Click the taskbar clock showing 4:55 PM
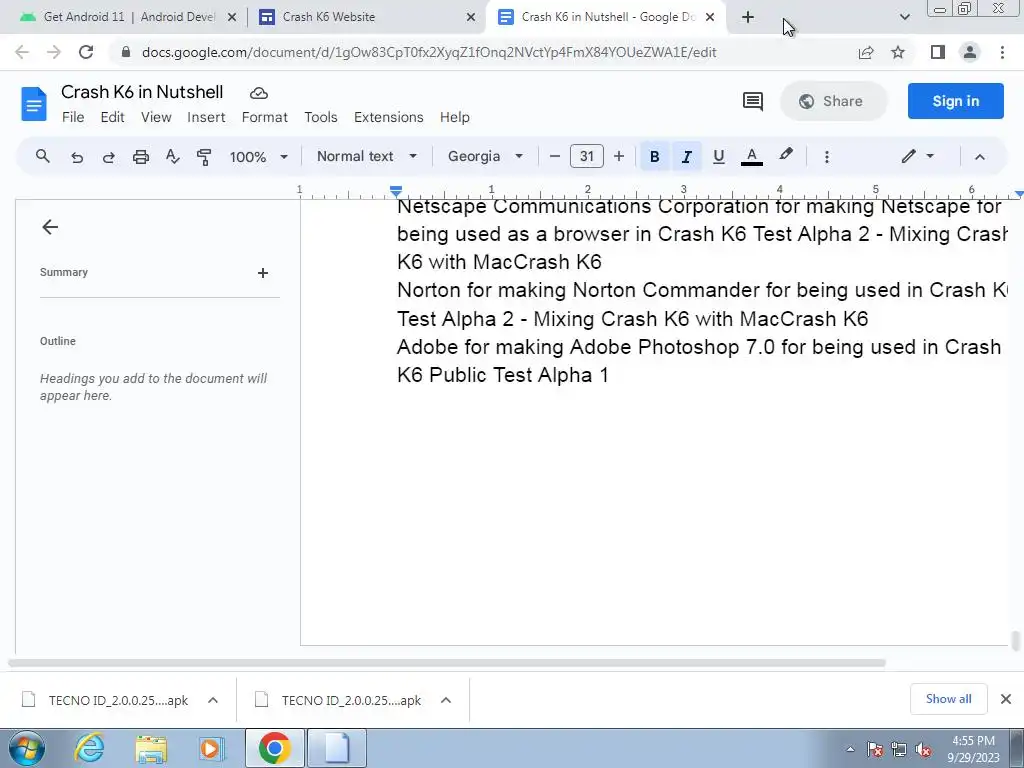The image size is (1024, 768). click(973, 749)
